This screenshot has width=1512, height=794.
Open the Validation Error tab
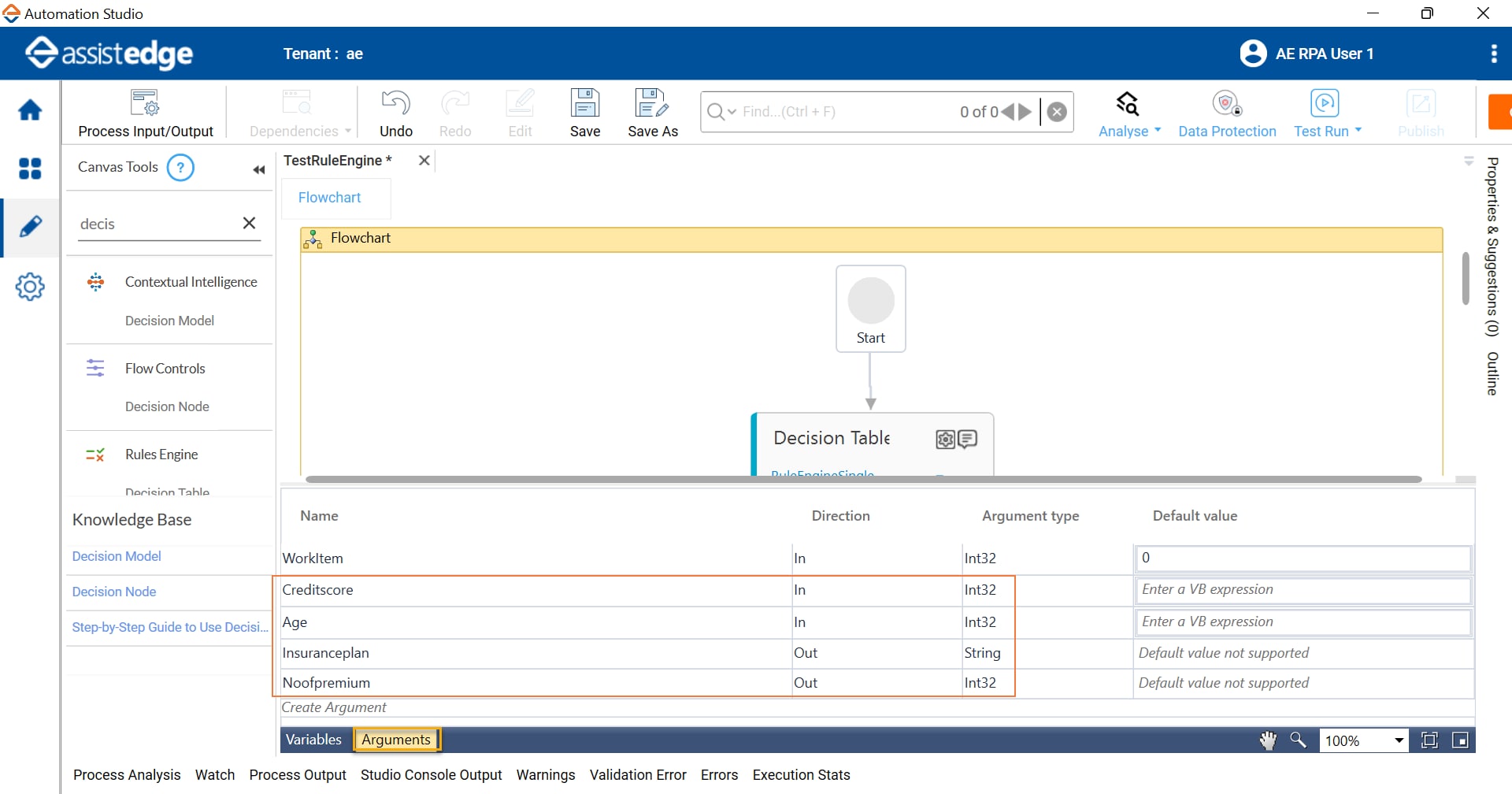click(x=638, y=775)
